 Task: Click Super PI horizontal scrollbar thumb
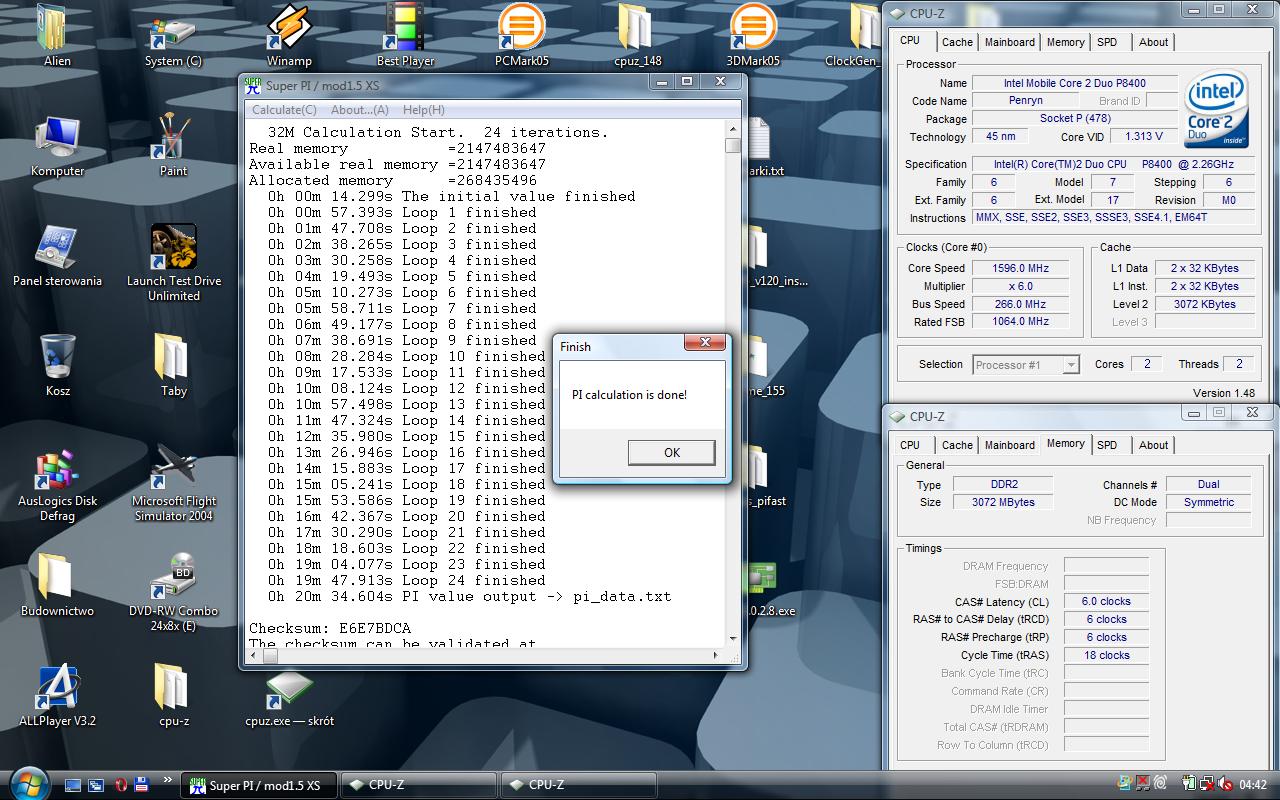coord(270,656)
